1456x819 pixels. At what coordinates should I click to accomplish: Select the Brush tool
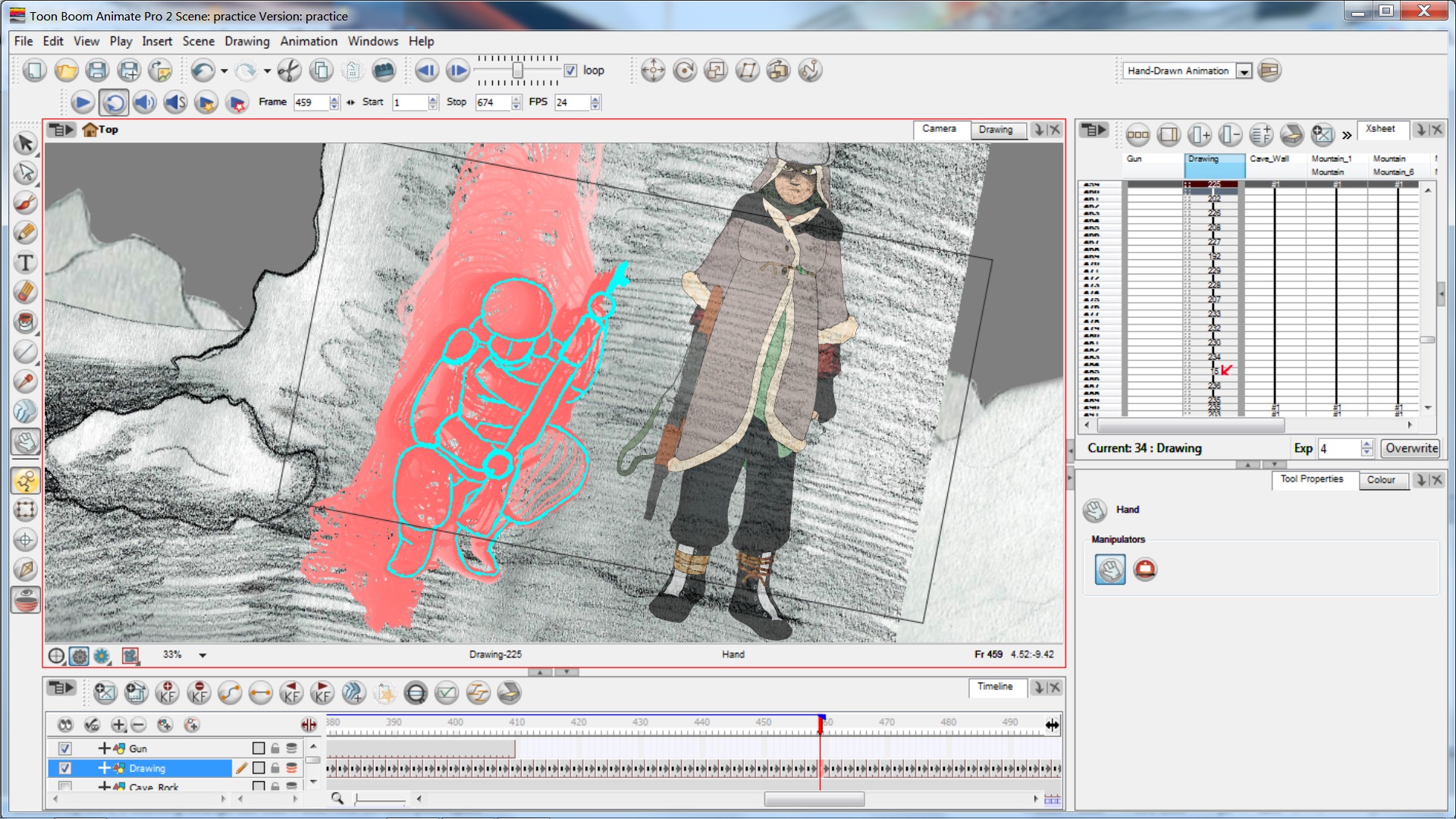(x=25, y=203)
